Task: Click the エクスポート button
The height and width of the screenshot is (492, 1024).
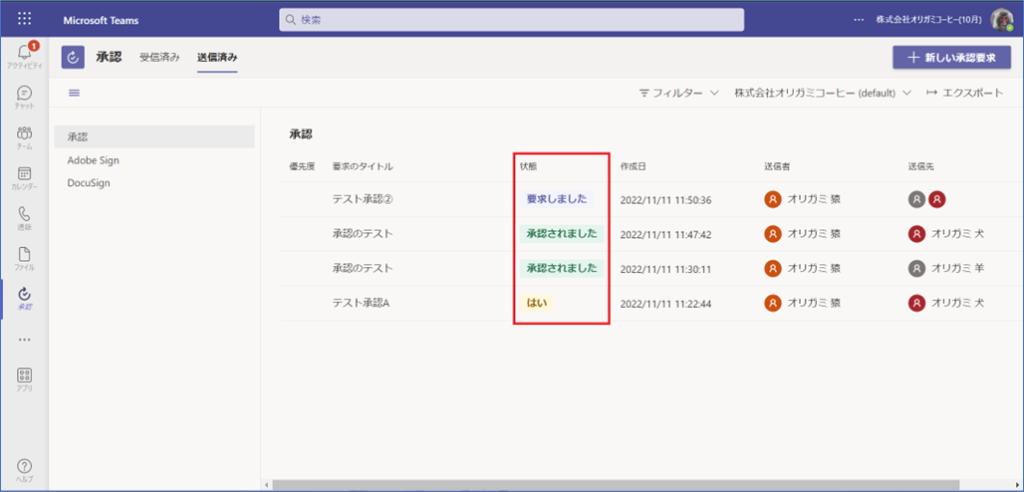Action: (x=964, y=93)
